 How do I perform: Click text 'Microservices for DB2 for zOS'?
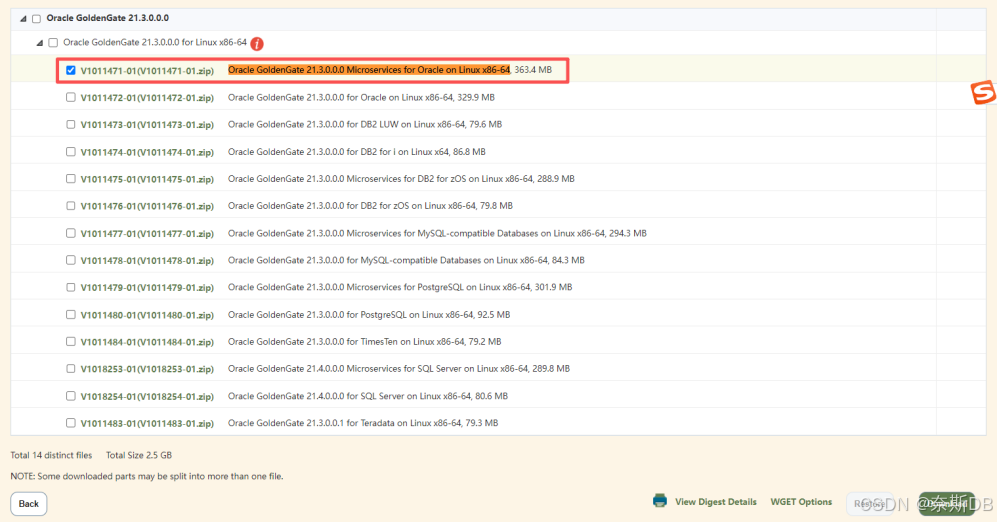[406, 179]
